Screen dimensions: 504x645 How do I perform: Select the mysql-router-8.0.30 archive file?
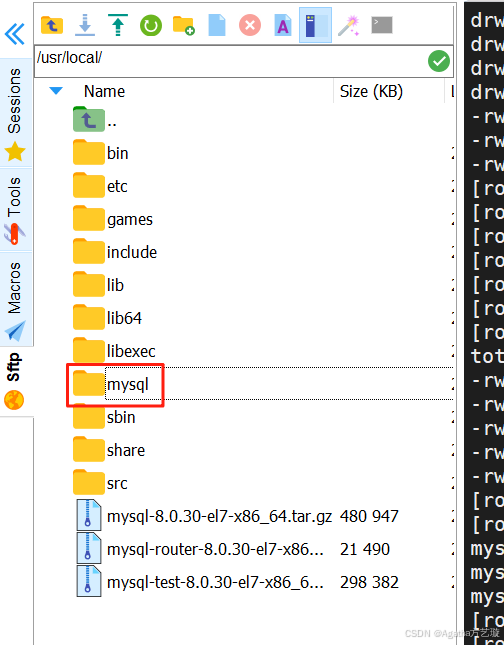[x=200, y=549]
